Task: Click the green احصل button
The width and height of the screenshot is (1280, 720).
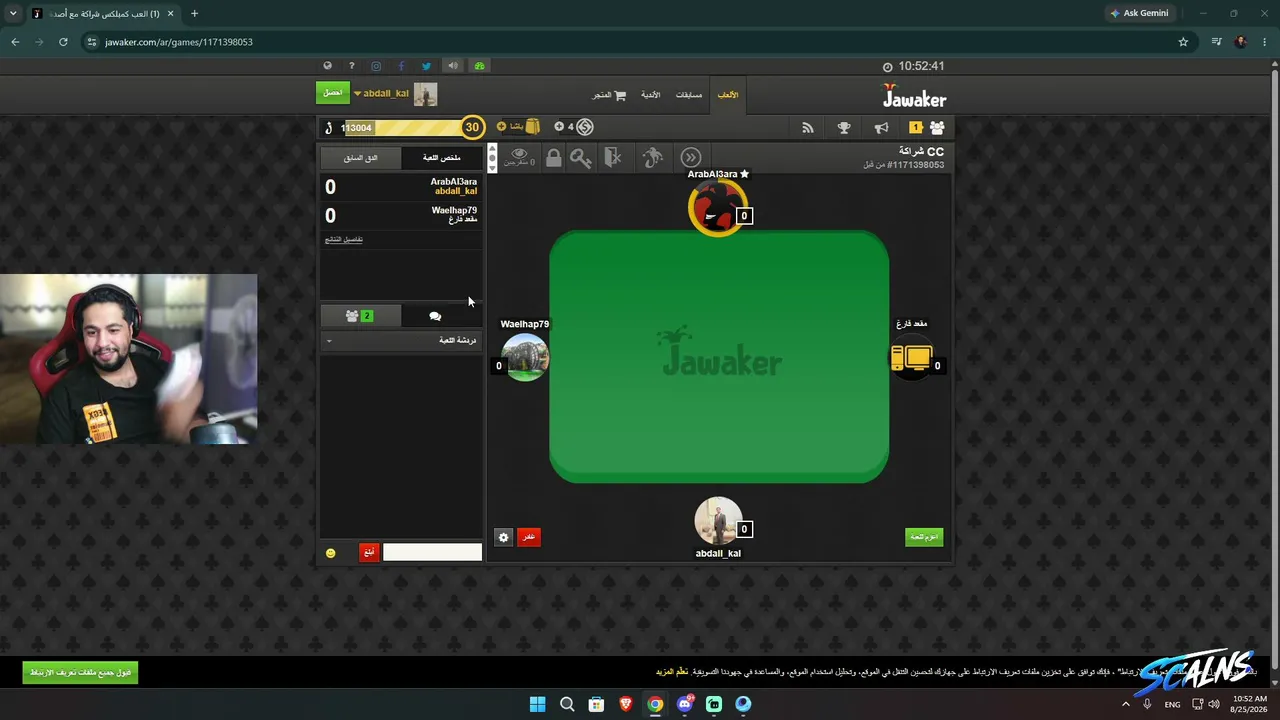Action: point(333,93)
